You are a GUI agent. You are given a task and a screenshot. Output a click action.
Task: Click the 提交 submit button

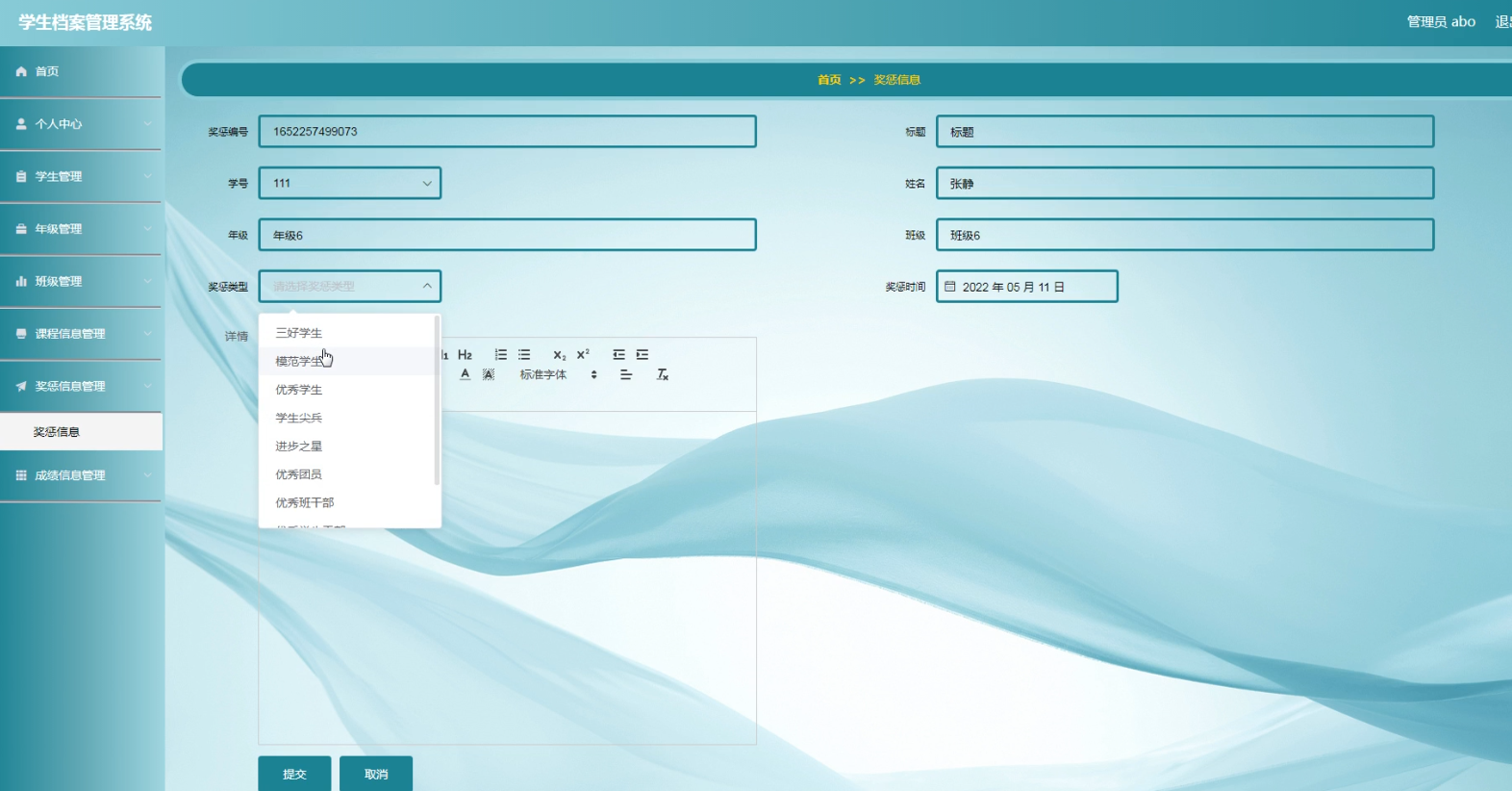[x=294, y=774]
